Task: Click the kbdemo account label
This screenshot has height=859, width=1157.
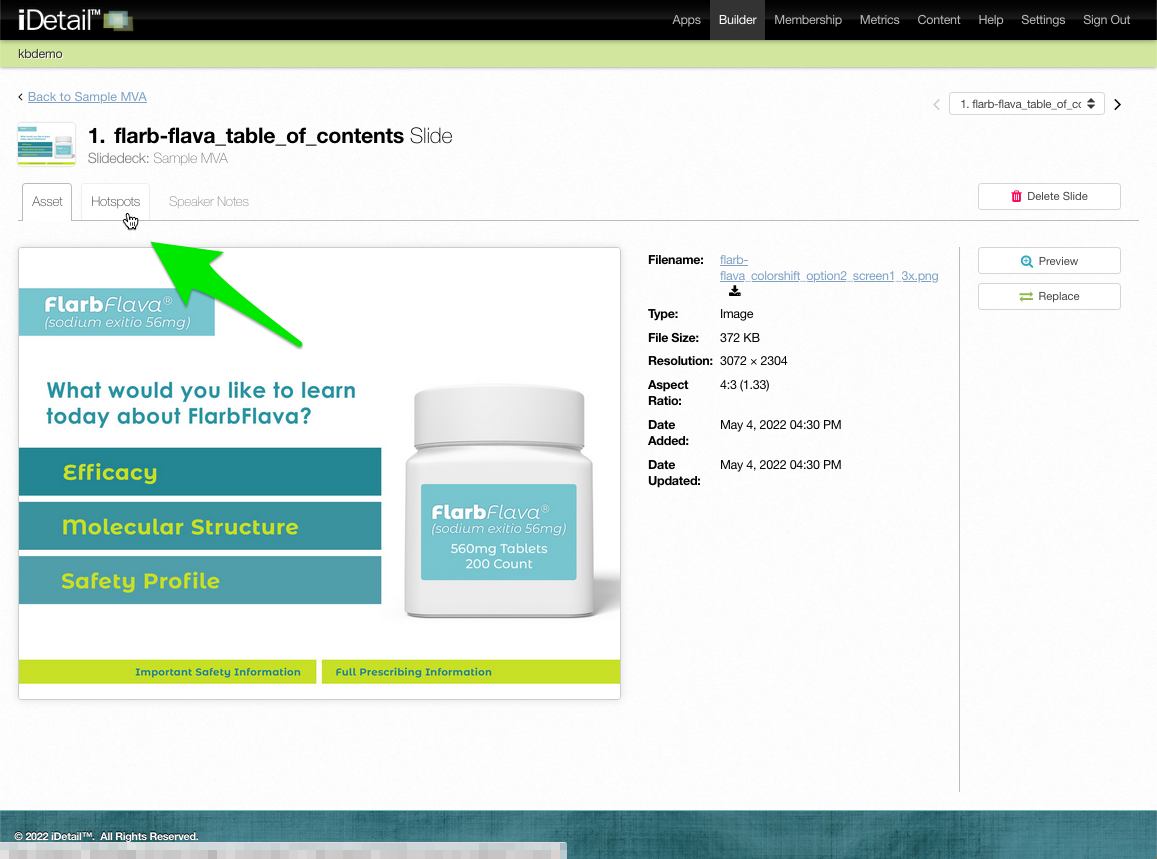Action: click(40, 54)
